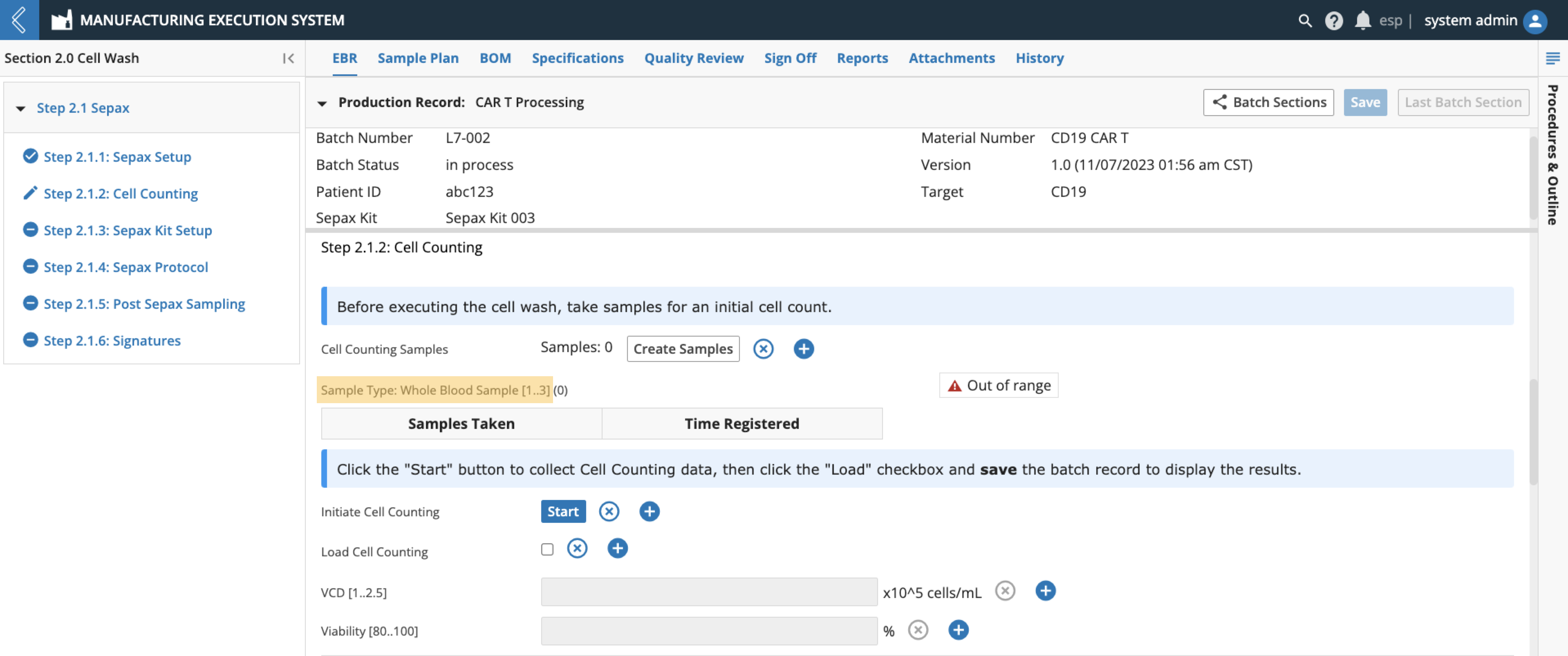Open help question mark icon

pyautogui.click(x=1334, y=20)
